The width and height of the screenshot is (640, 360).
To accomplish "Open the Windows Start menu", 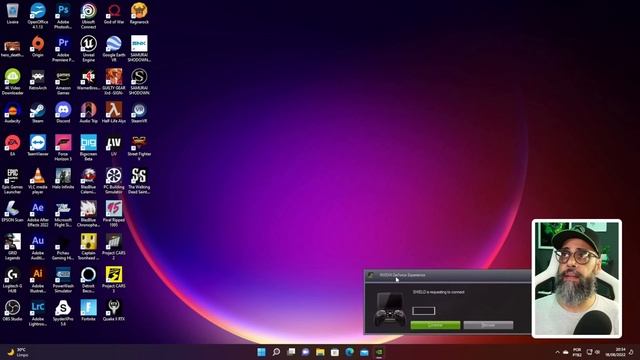I will [262, 352].
